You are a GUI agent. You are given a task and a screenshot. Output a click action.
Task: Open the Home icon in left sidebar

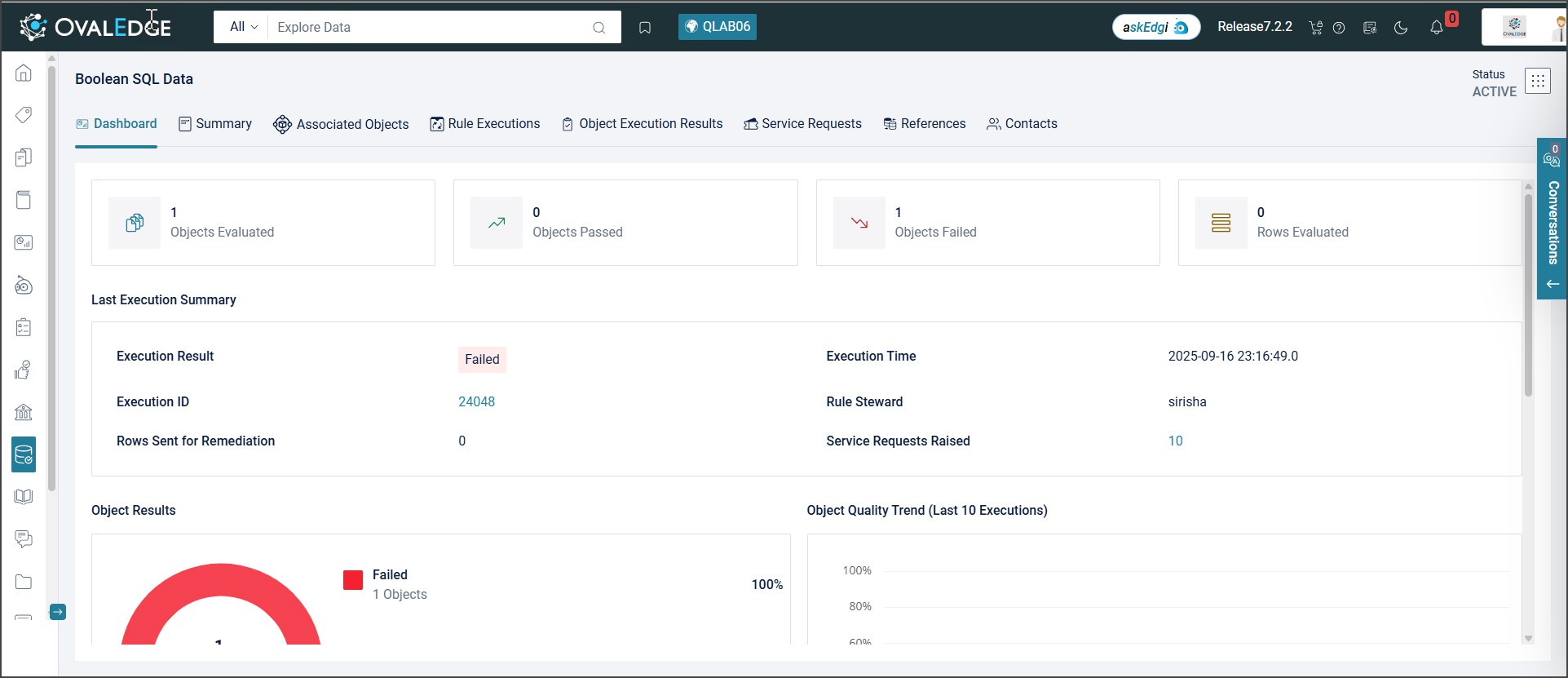(24, 73)
